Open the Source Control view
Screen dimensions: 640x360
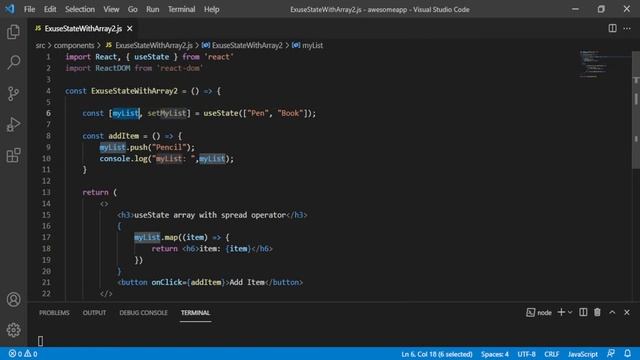[13, 93]
